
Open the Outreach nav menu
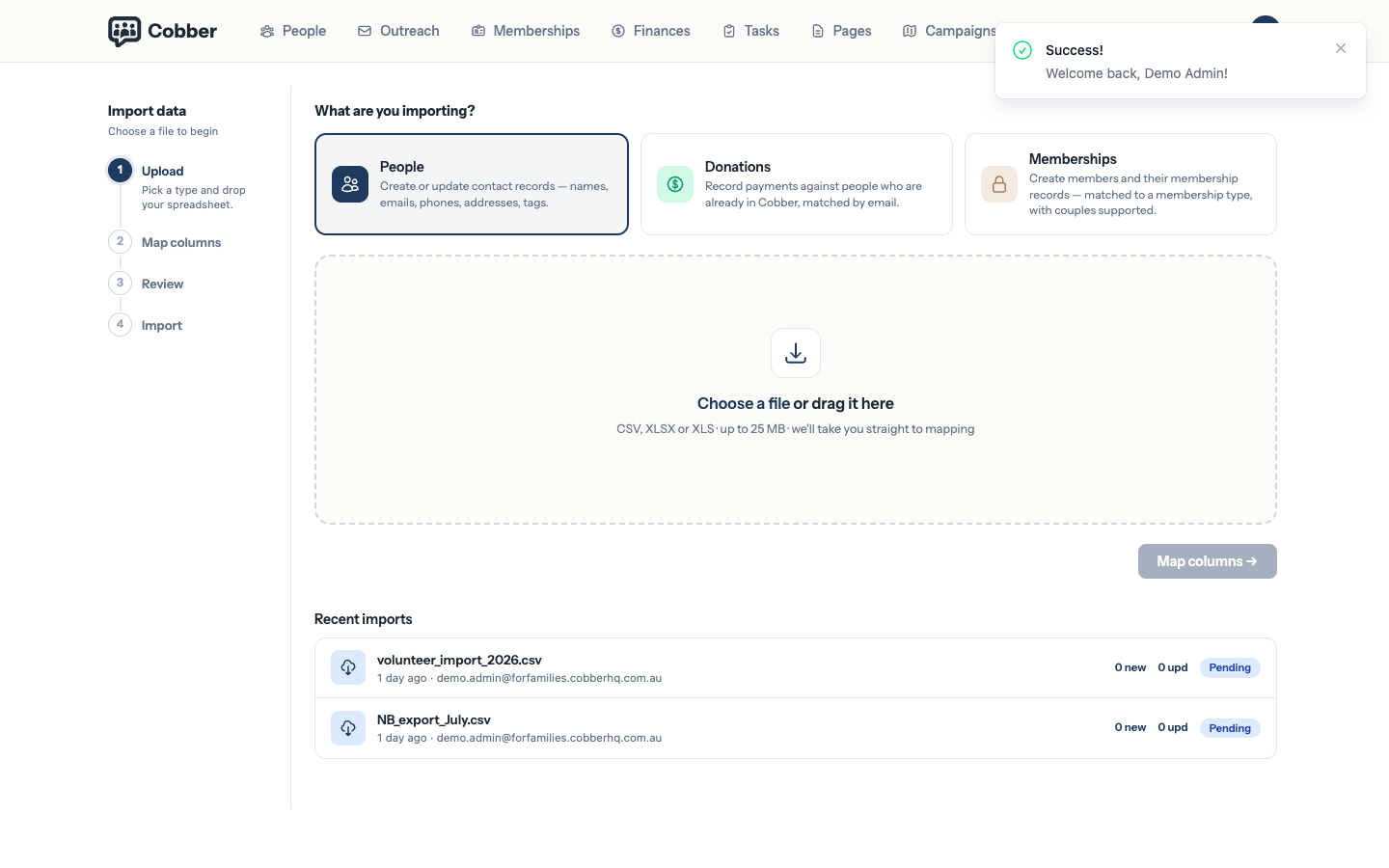tap(398, 31)
